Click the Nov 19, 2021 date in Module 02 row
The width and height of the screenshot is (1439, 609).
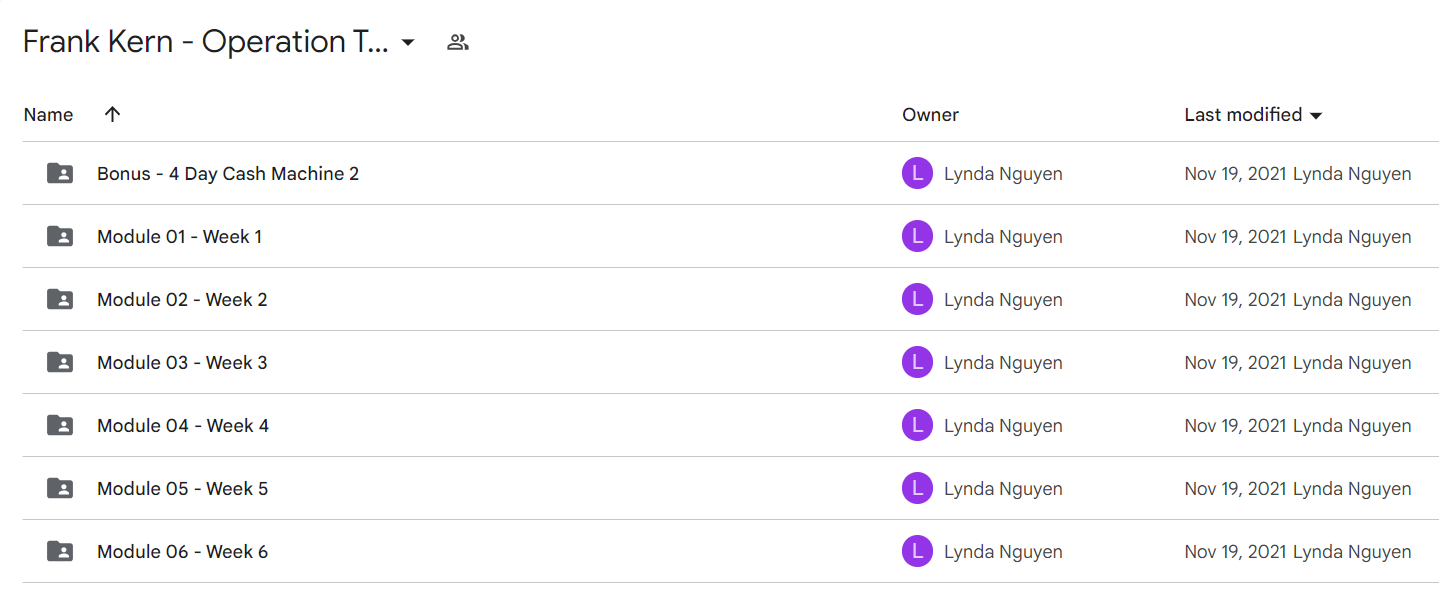click(1235, 300)
